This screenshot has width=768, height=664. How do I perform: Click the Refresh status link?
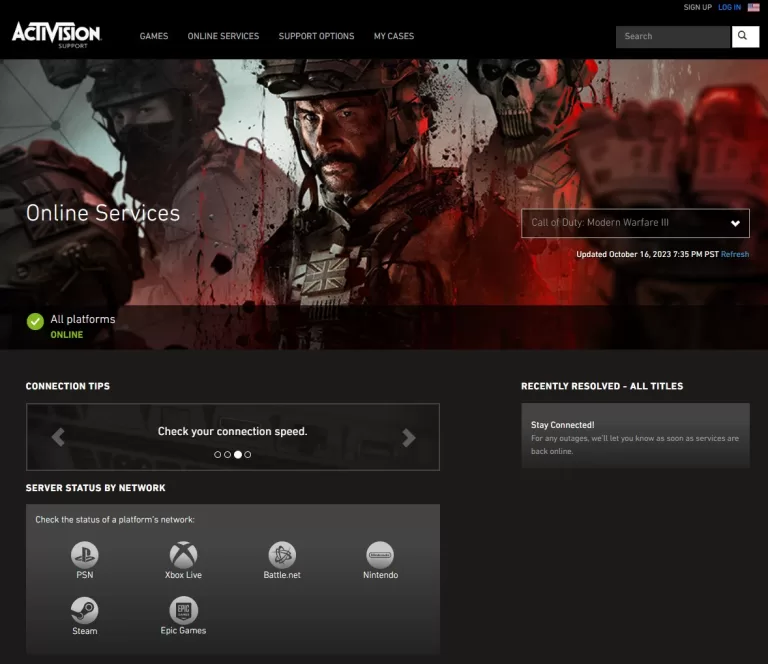coord(735,254)
